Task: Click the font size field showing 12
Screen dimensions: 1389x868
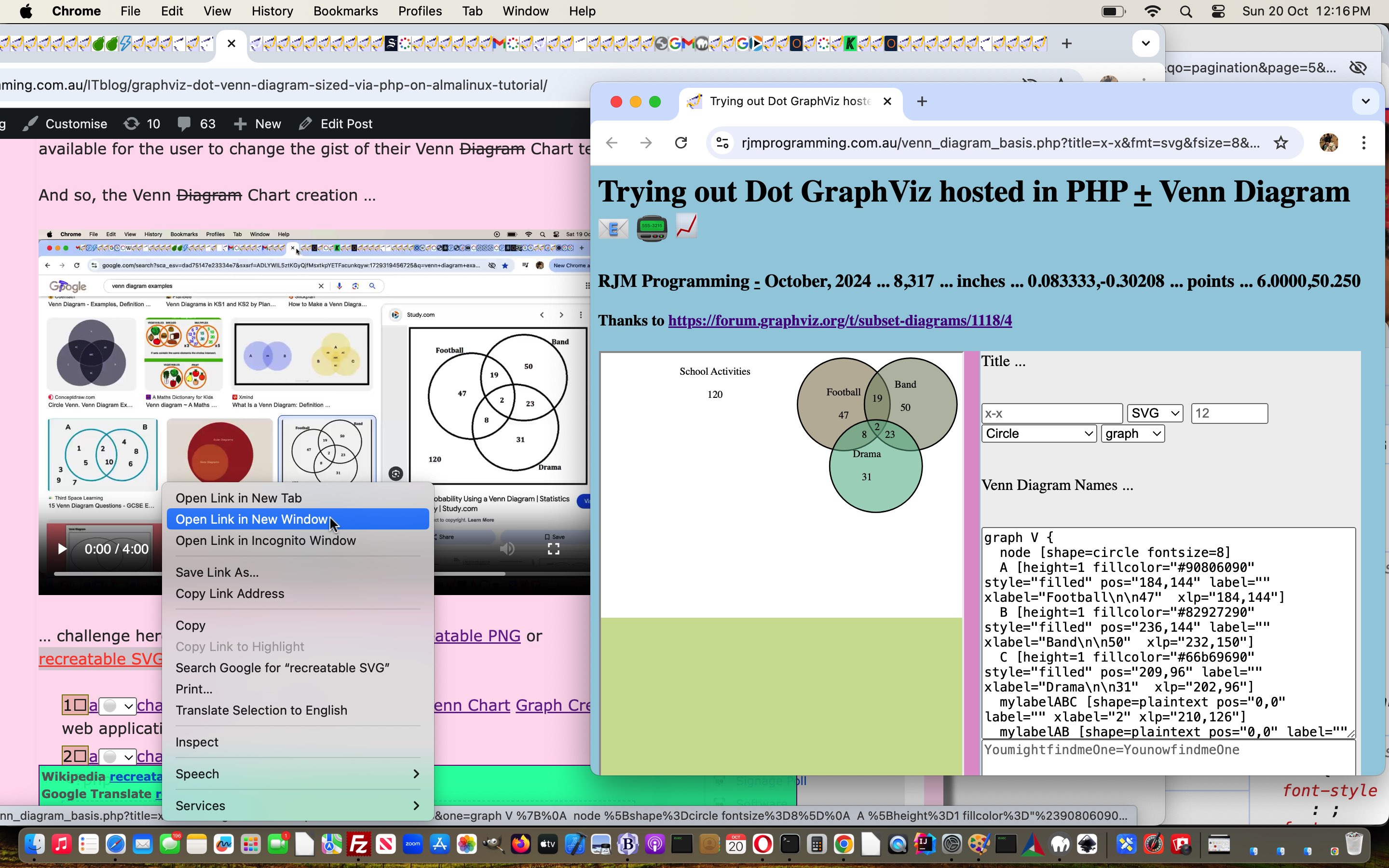Action: point(1229,413)
